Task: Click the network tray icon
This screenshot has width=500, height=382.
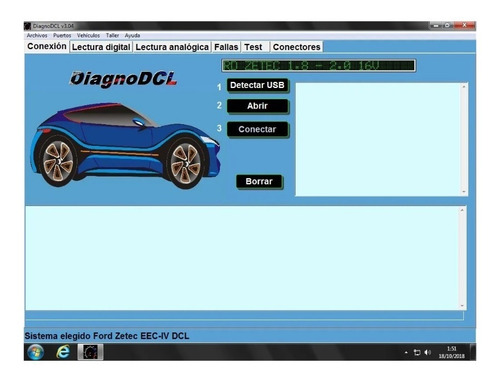Action: (x=417, y=352)
